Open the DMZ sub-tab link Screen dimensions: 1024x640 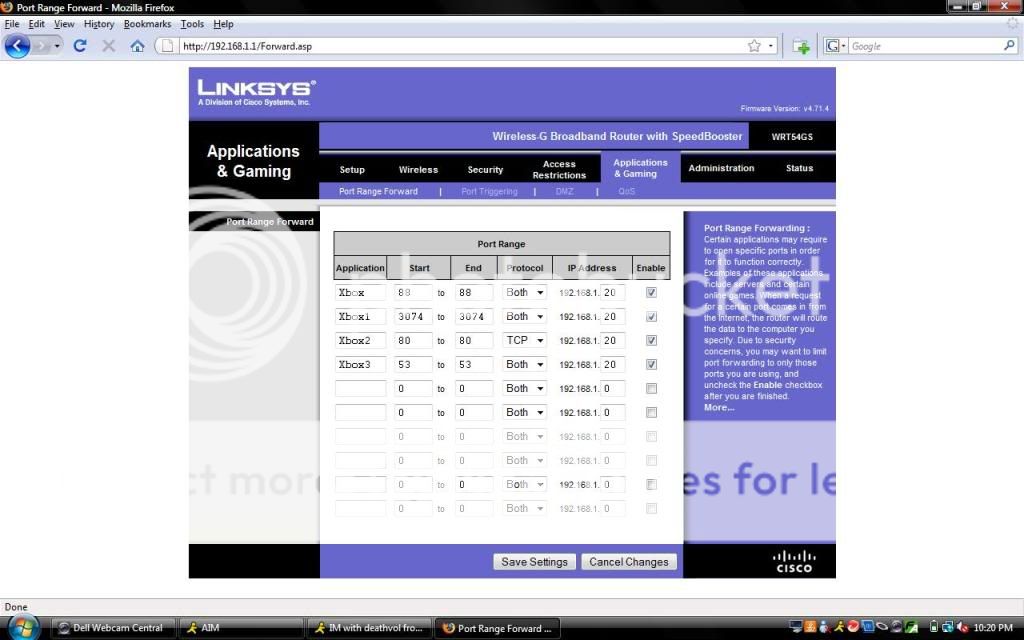point(564,191)
